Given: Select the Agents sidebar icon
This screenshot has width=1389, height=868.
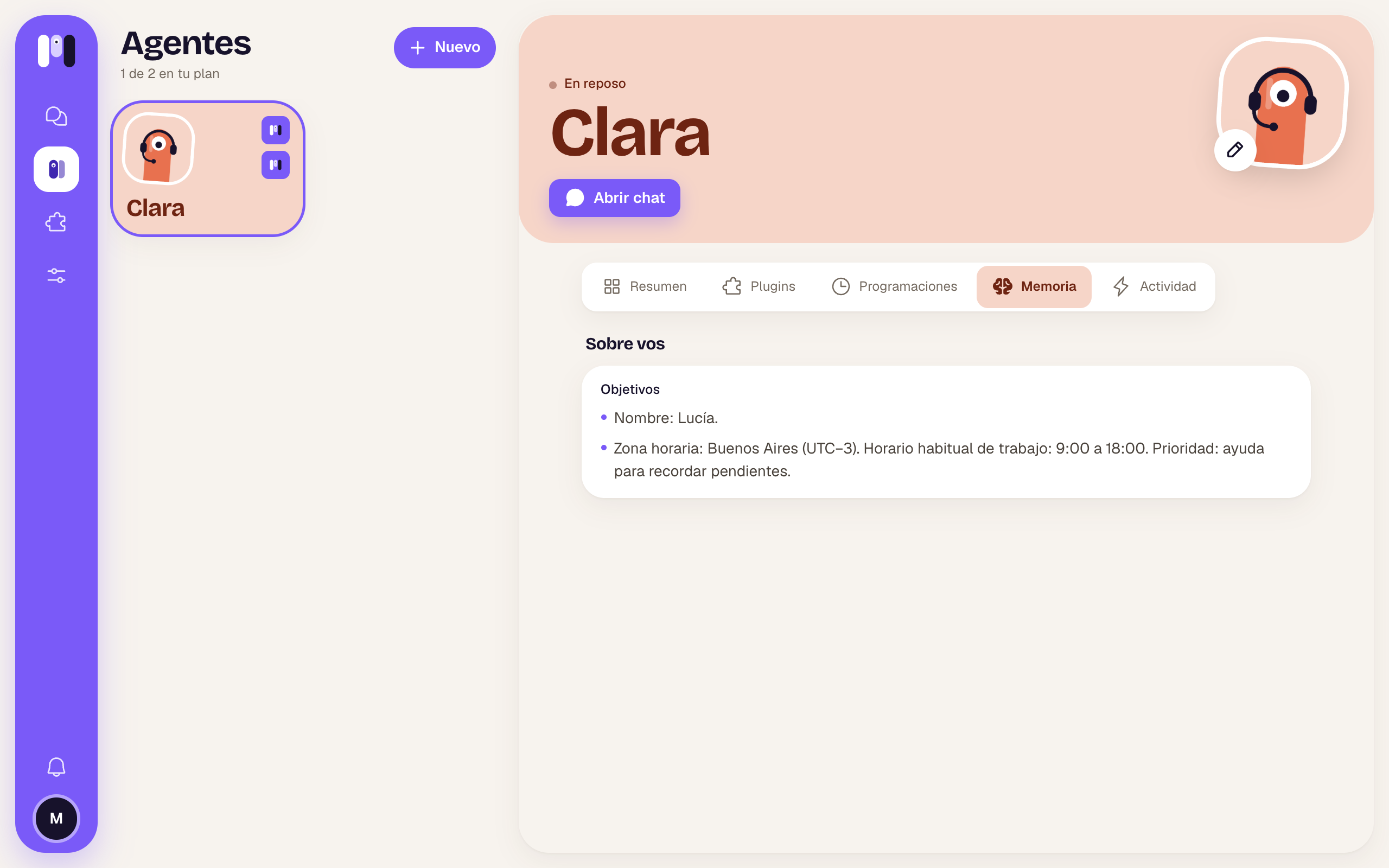Looking at the screenshot, I should tap(56, 169).
